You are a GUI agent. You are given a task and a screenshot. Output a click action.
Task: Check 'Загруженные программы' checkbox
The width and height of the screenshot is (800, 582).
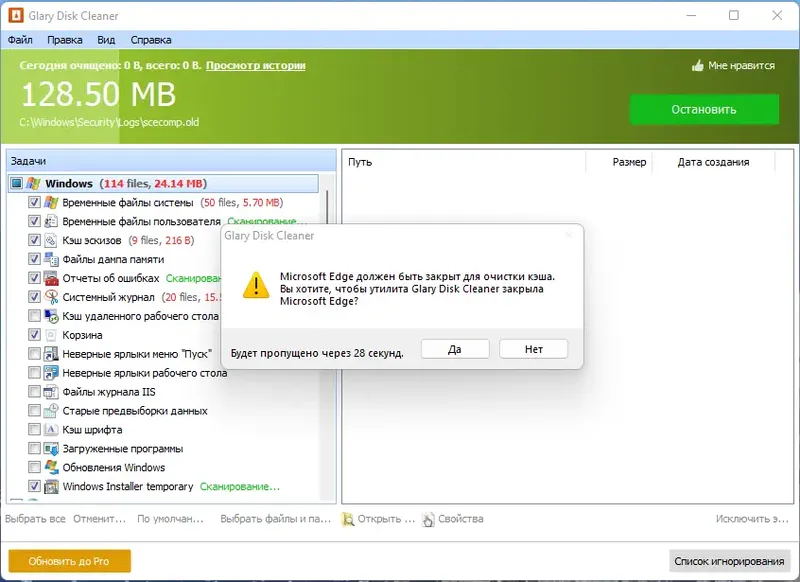tap(34, 448)
